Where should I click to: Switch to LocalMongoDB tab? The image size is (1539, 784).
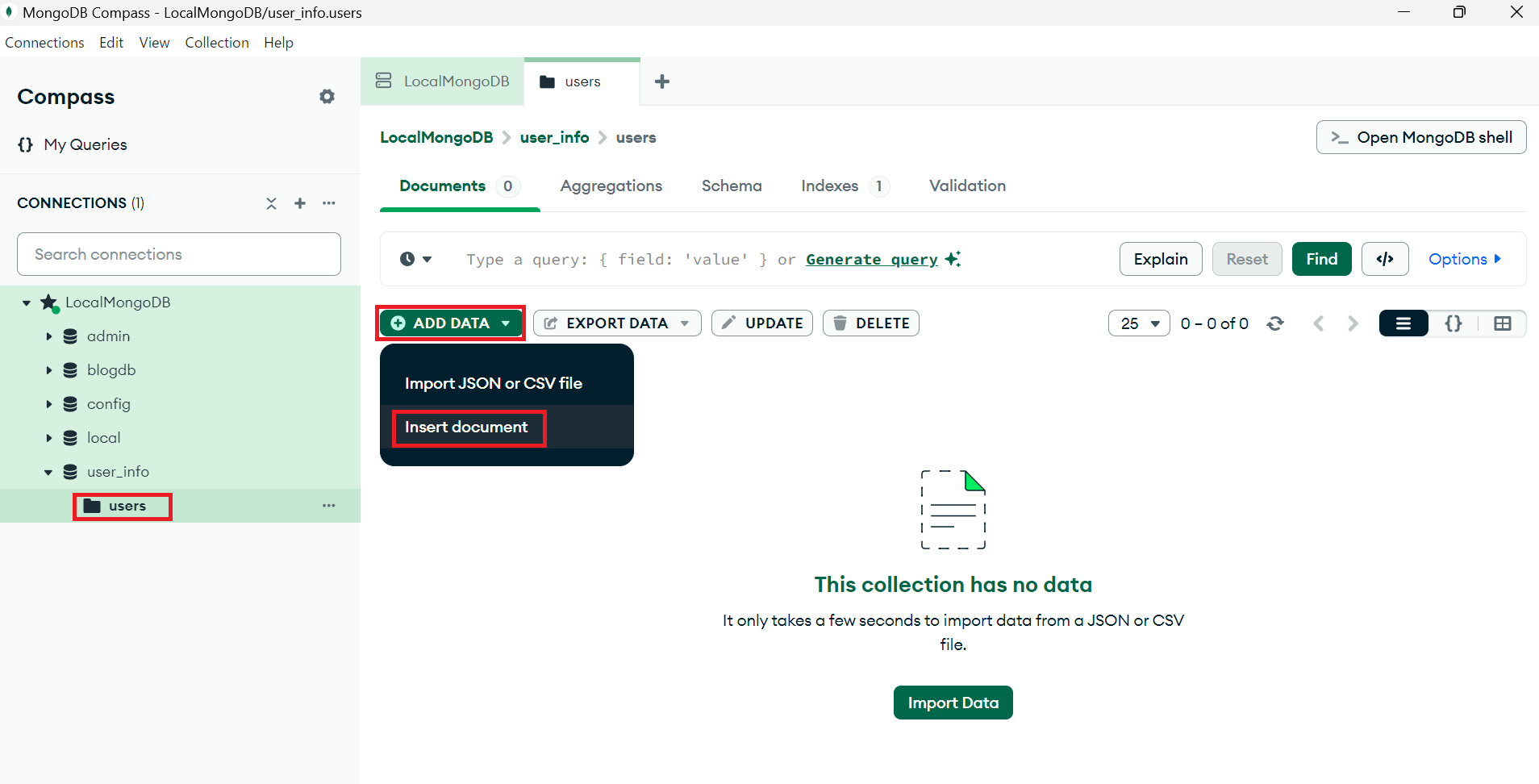pyautogui.click(x=442, y=81)
